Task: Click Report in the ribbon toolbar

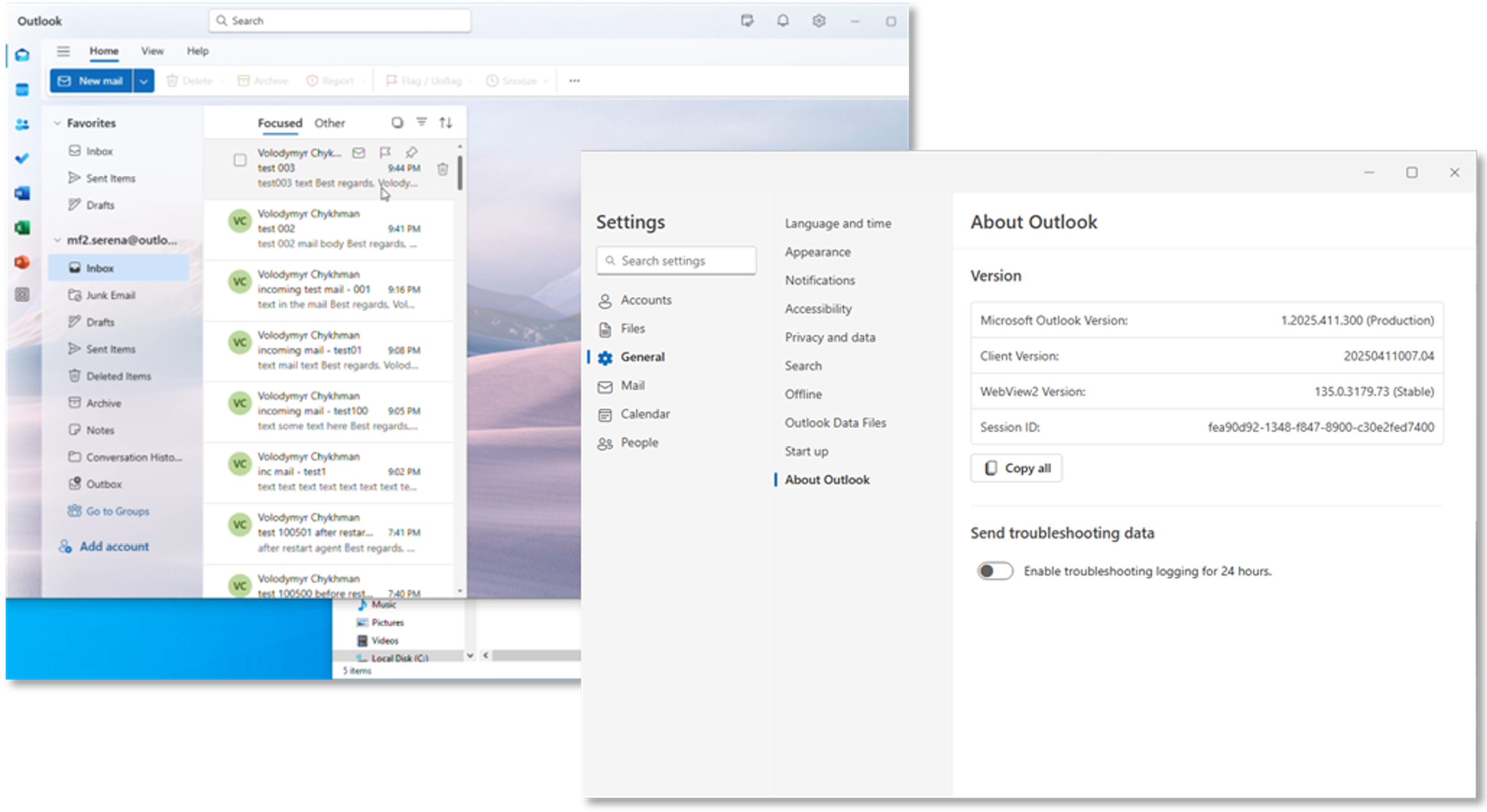Action: tap(331, 81)
